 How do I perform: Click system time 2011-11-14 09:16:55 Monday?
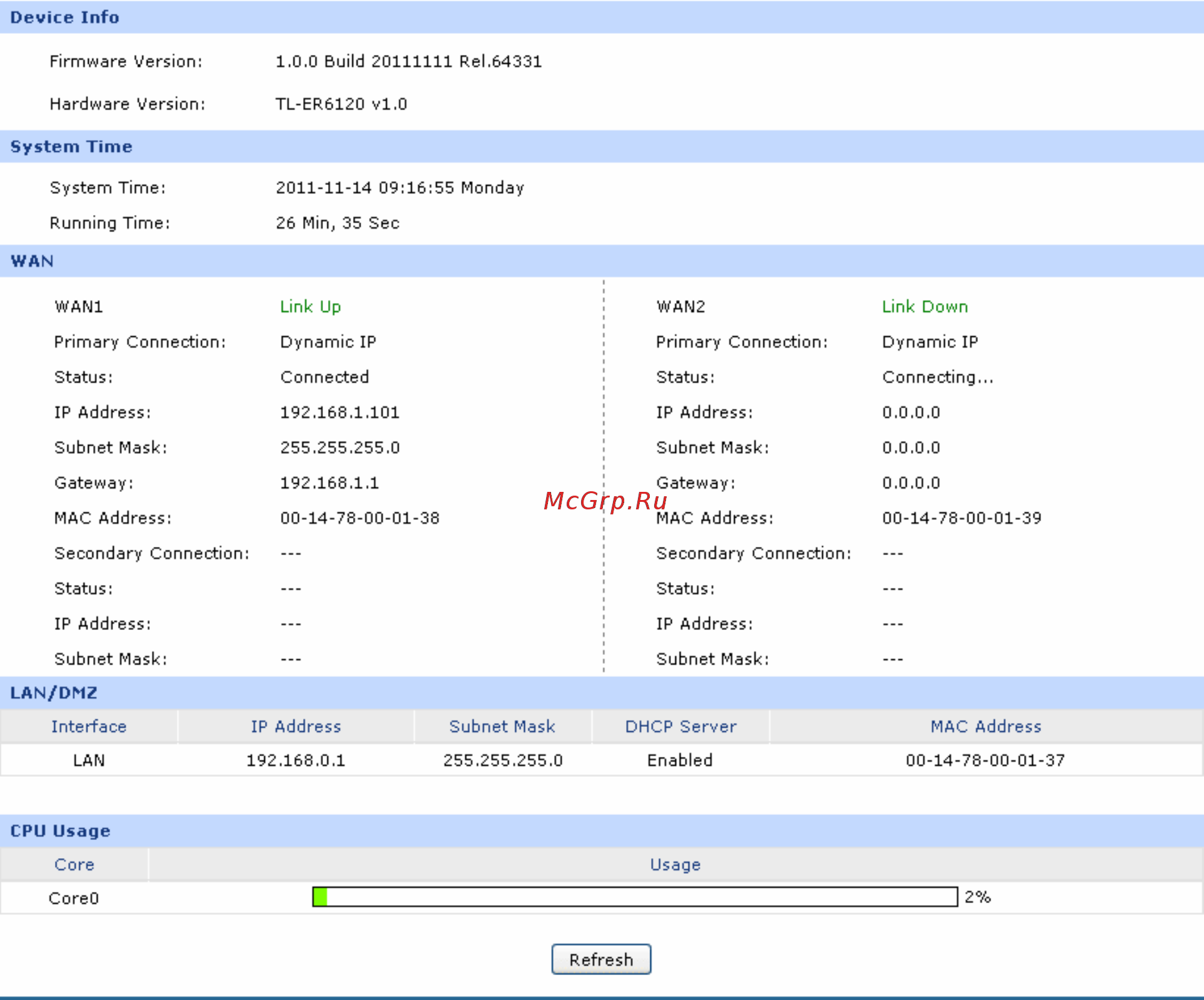(x=400, y=187)
